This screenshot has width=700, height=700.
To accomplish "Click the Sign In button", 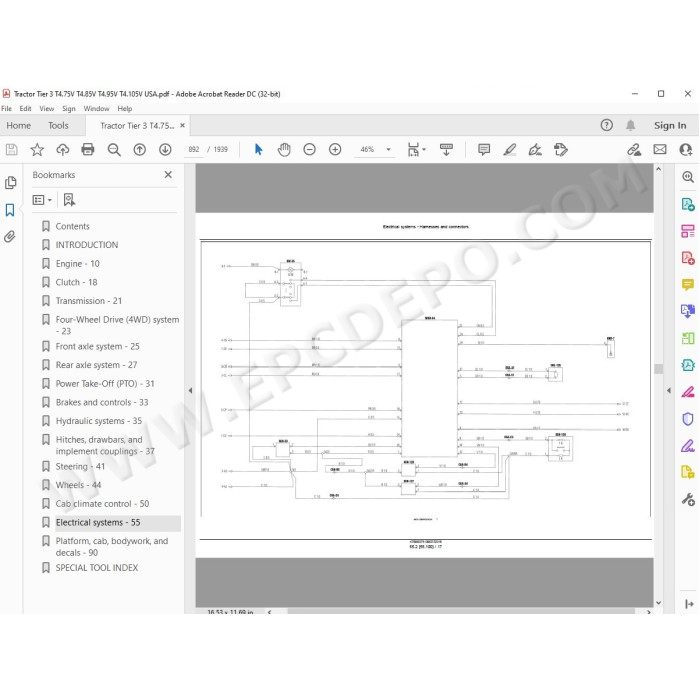I will [x=670, y=125].
